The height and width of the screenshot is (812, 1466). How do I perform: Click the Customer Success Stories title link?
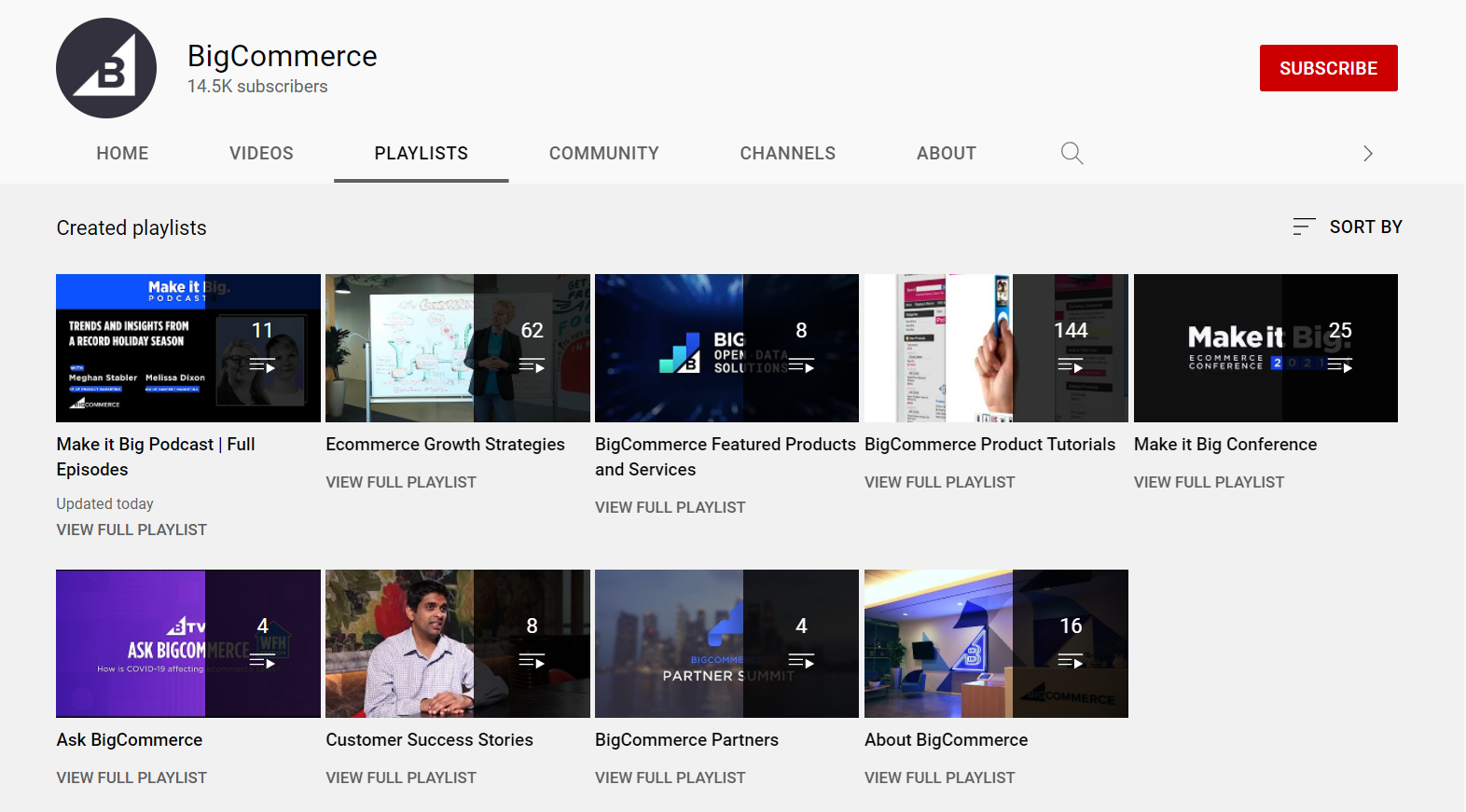429,740
